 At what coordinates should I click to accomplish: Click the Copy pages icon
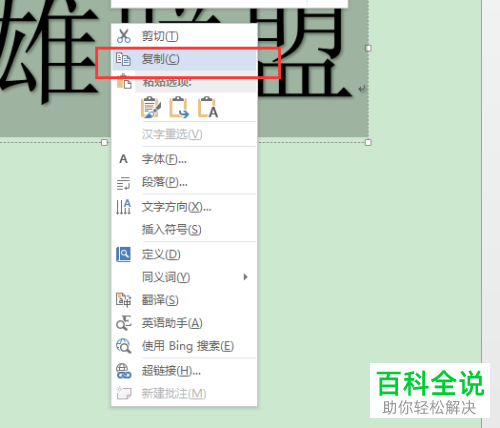click(123, 59)
